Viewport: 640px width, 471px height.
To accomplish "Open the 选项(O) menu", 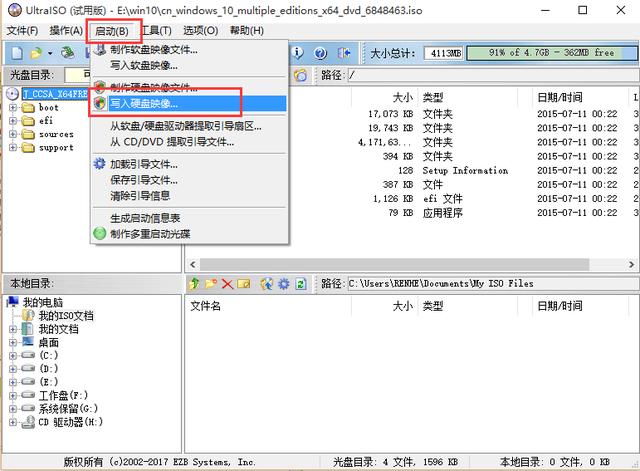I will 200,31.
